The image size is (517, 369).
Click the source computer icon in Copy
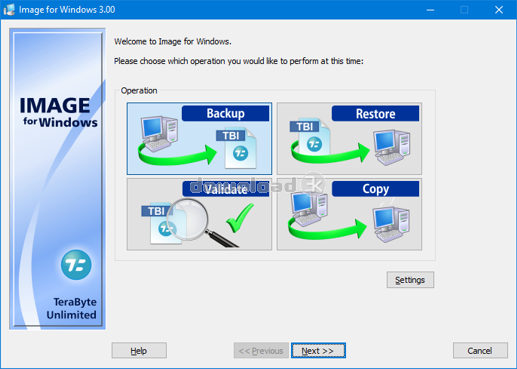point(309,209)
